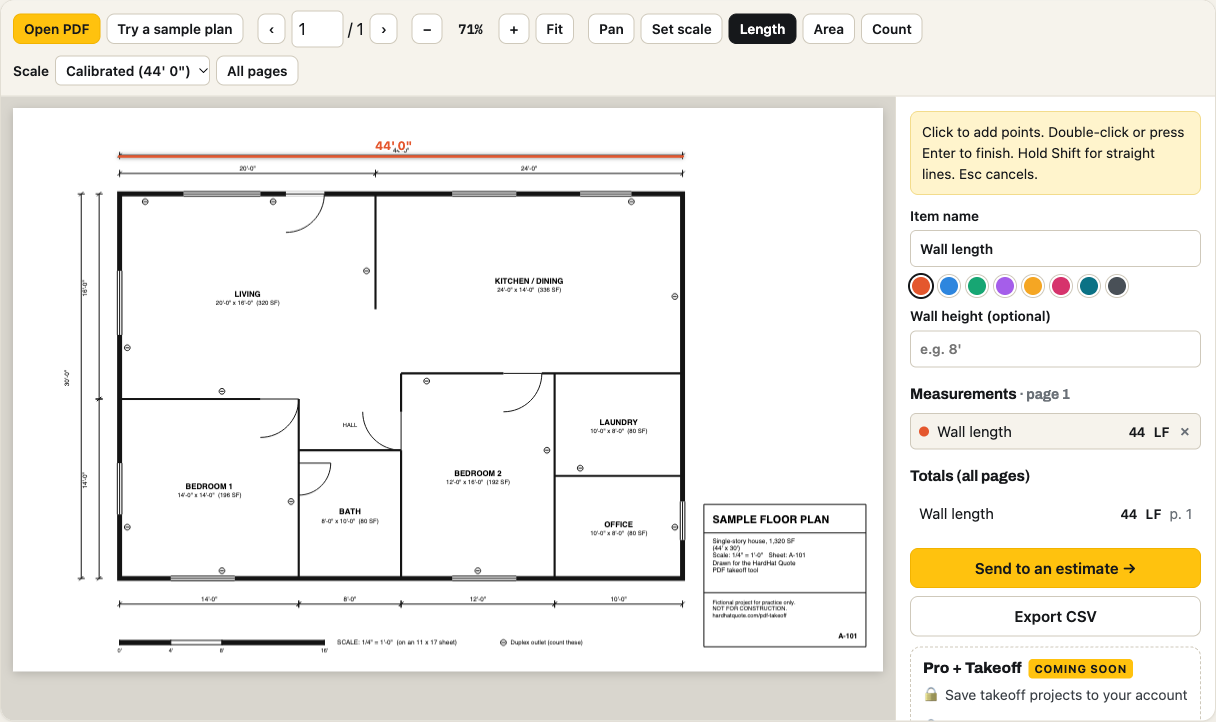Select the Length measurement tool
The height and width of the screenshot is (722, 1216).
click(x=763, y=29)
